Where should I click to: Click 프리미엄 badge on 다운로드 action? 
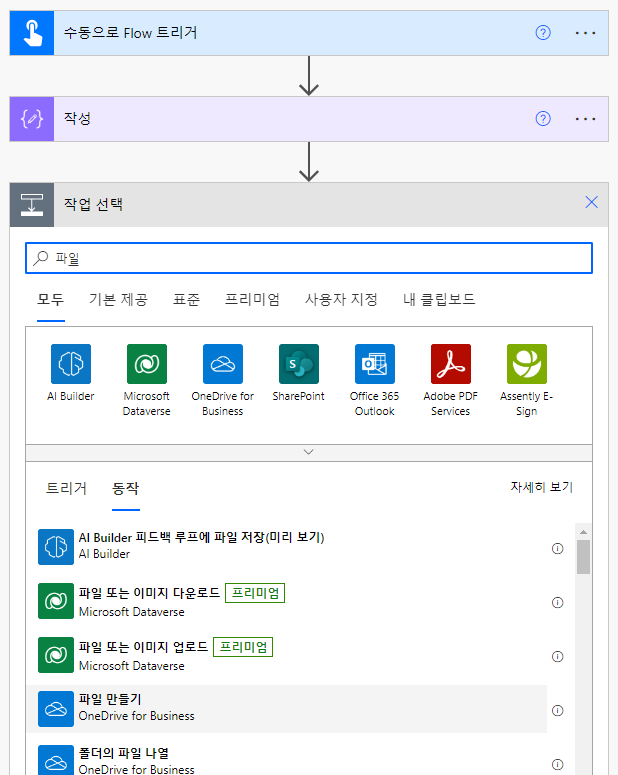coord(255,593)
